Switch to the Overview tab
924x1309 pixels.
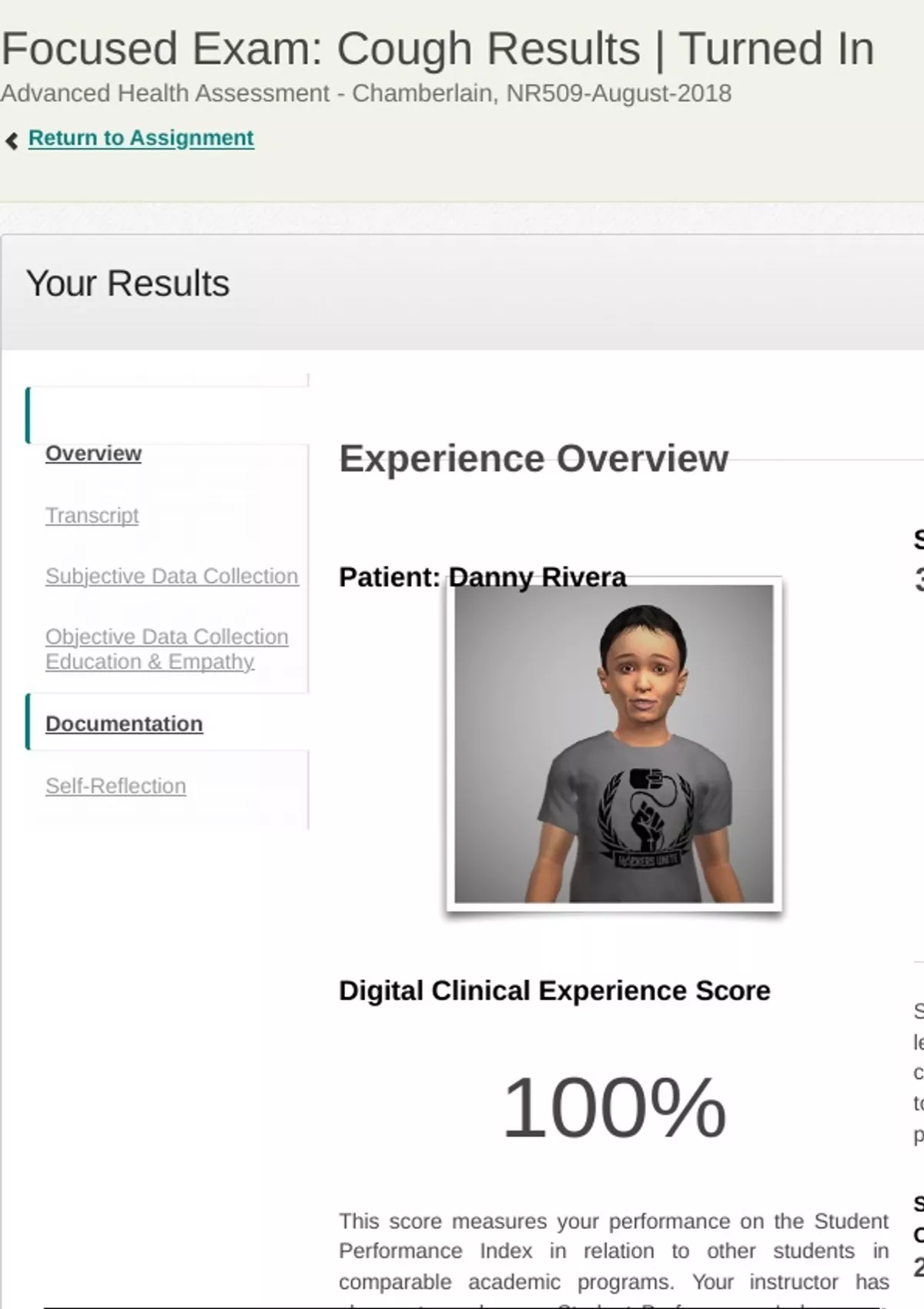[x=93, y=454]
